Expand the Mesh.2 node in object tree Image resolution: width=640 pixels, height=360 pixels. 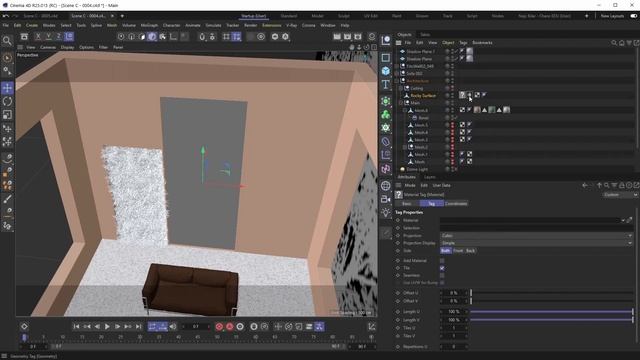tap(405, 147)
